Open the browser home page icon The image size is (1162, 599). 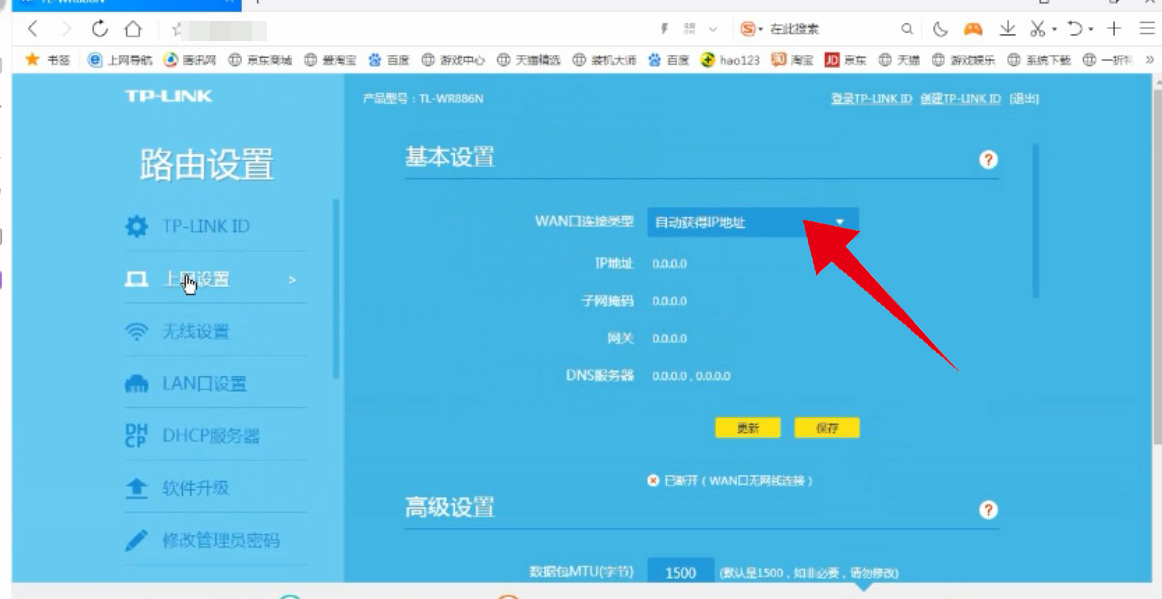[x=133, y=29]
